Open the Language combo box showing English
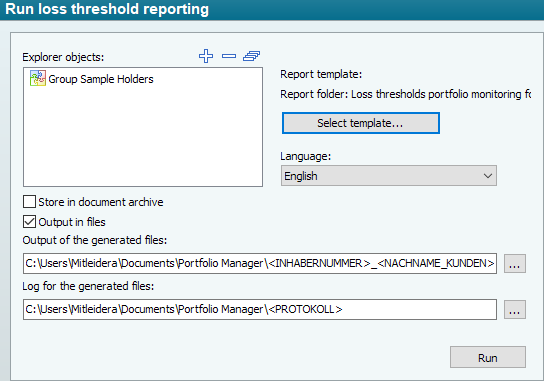Image resolution: width=544 pixels, height=381 pixels. click(x=389, y=176)
